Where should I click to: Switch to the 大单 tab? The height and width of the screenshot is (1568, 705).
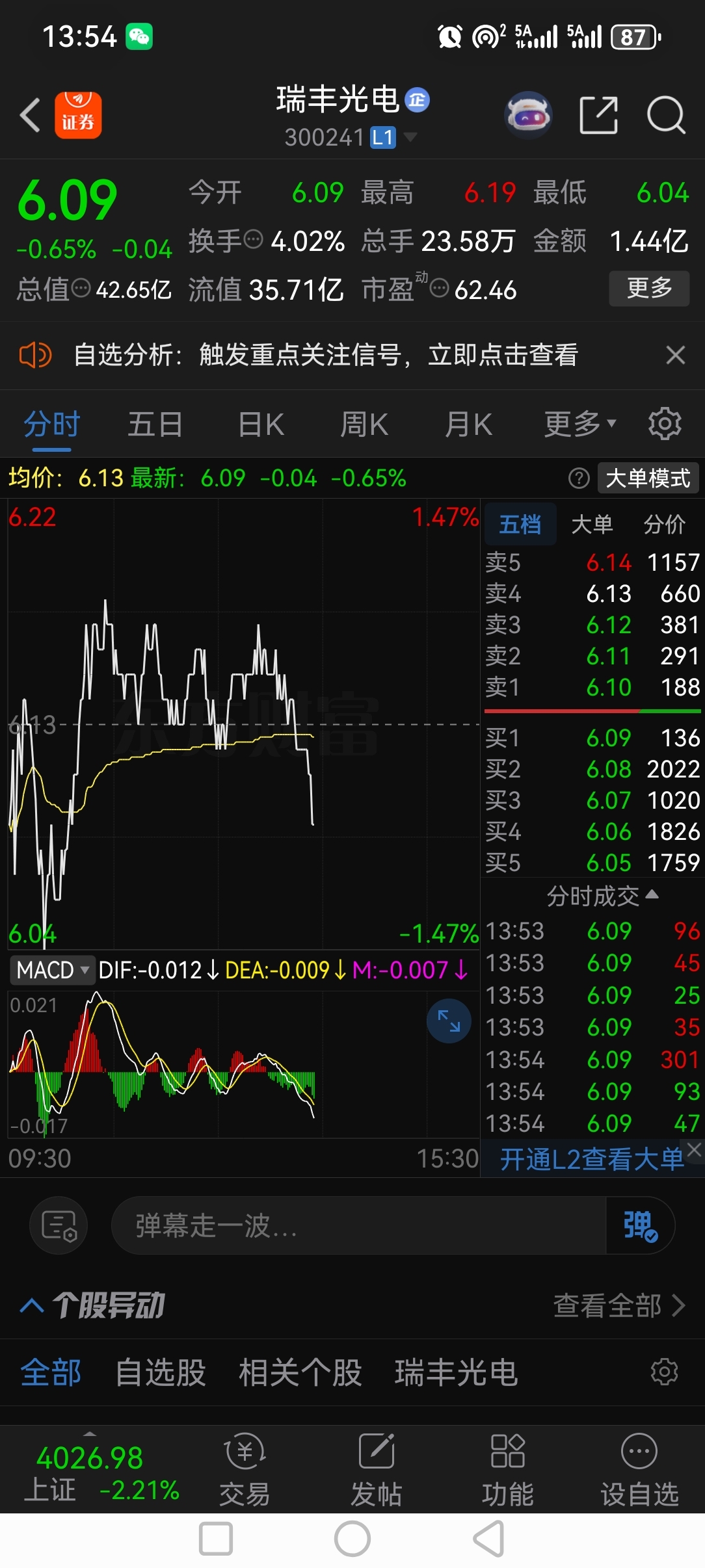click(592, 524)
